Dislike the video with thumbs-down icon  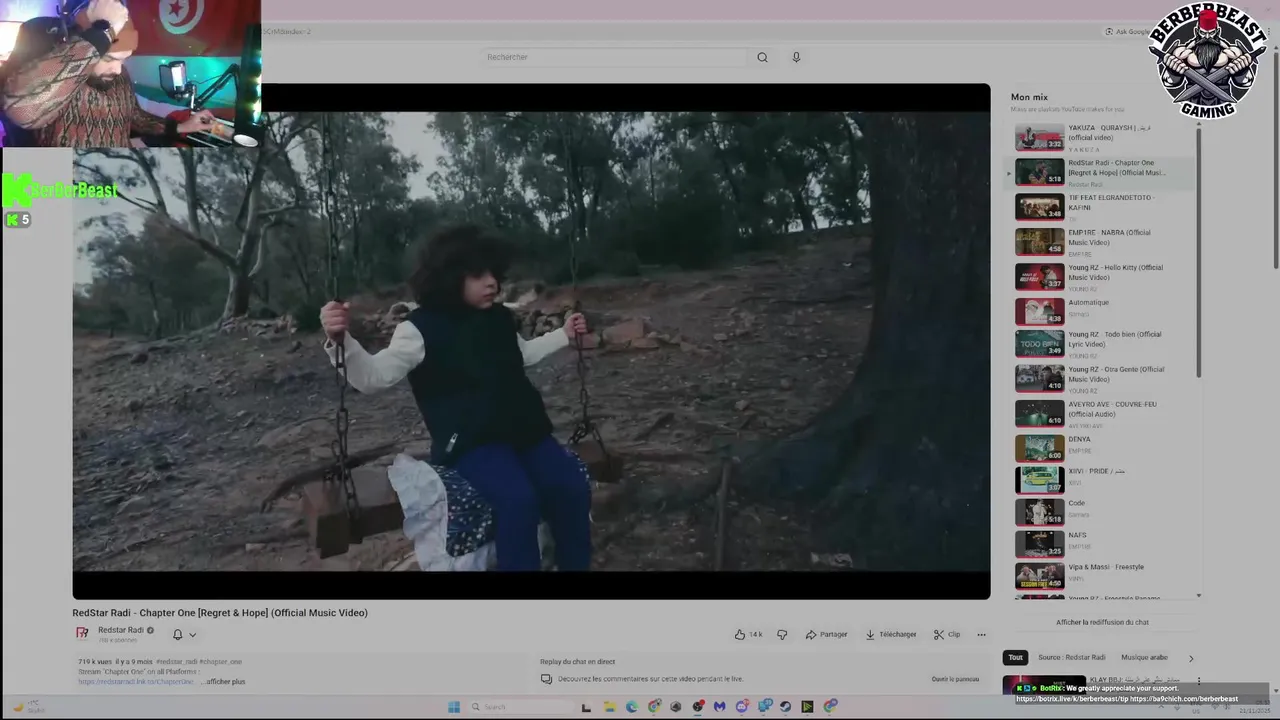tap(782, 634)
